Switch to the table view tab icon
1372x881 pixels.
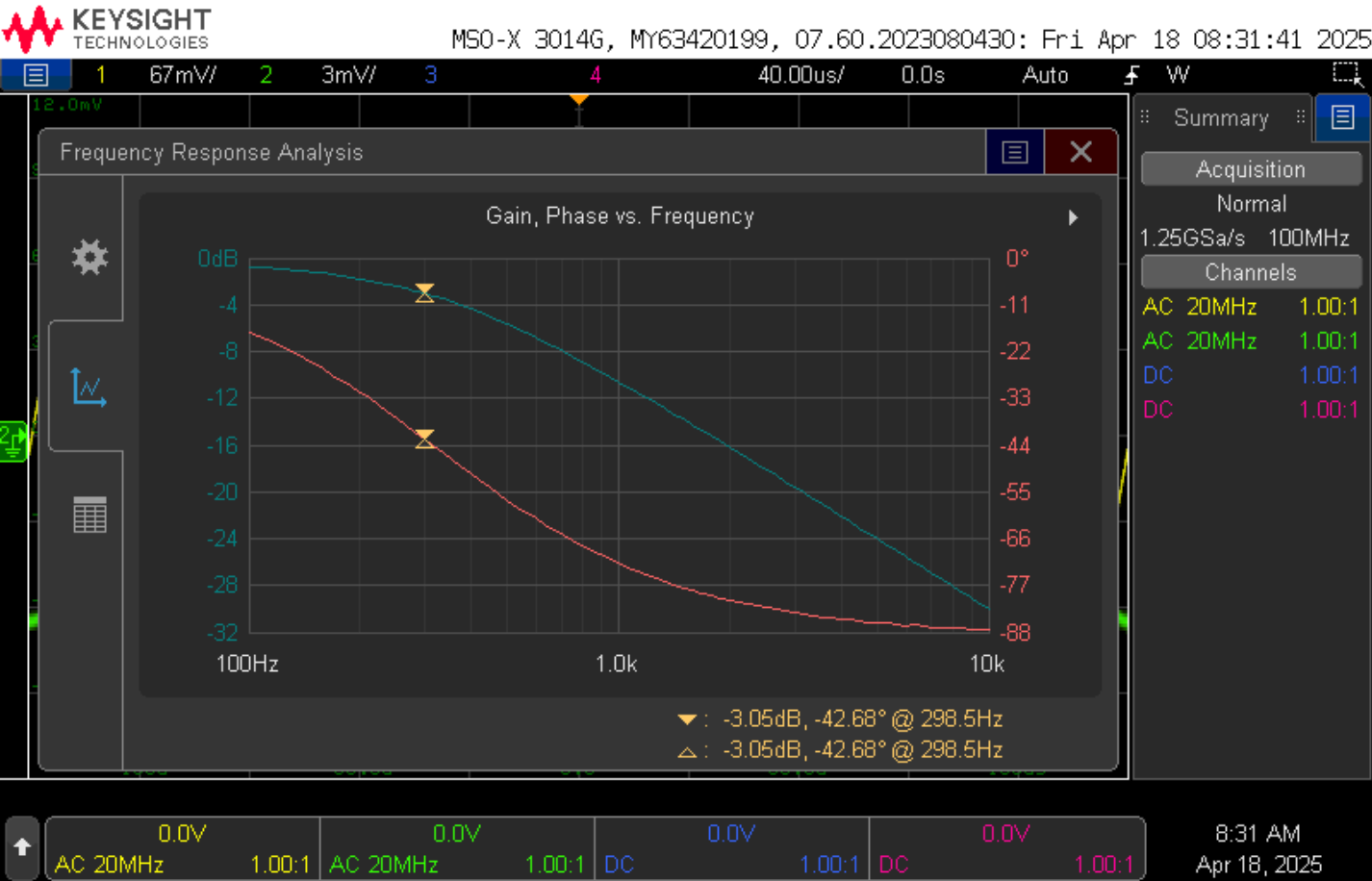pos(89,515)
